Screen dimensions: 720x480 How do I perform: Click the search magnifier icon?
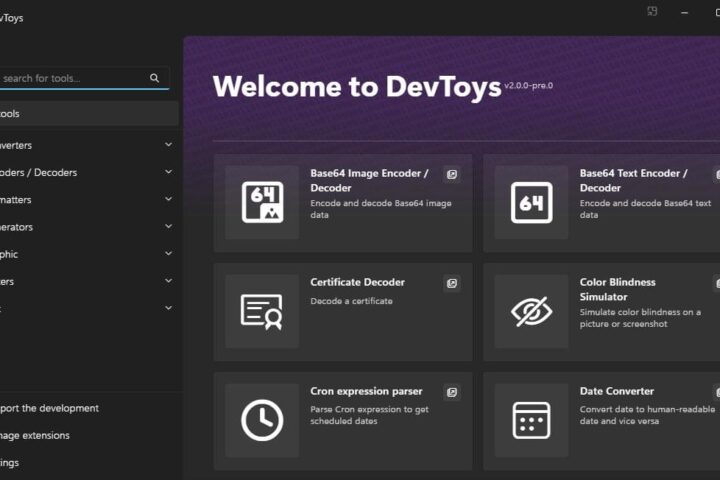coord(155,78)
